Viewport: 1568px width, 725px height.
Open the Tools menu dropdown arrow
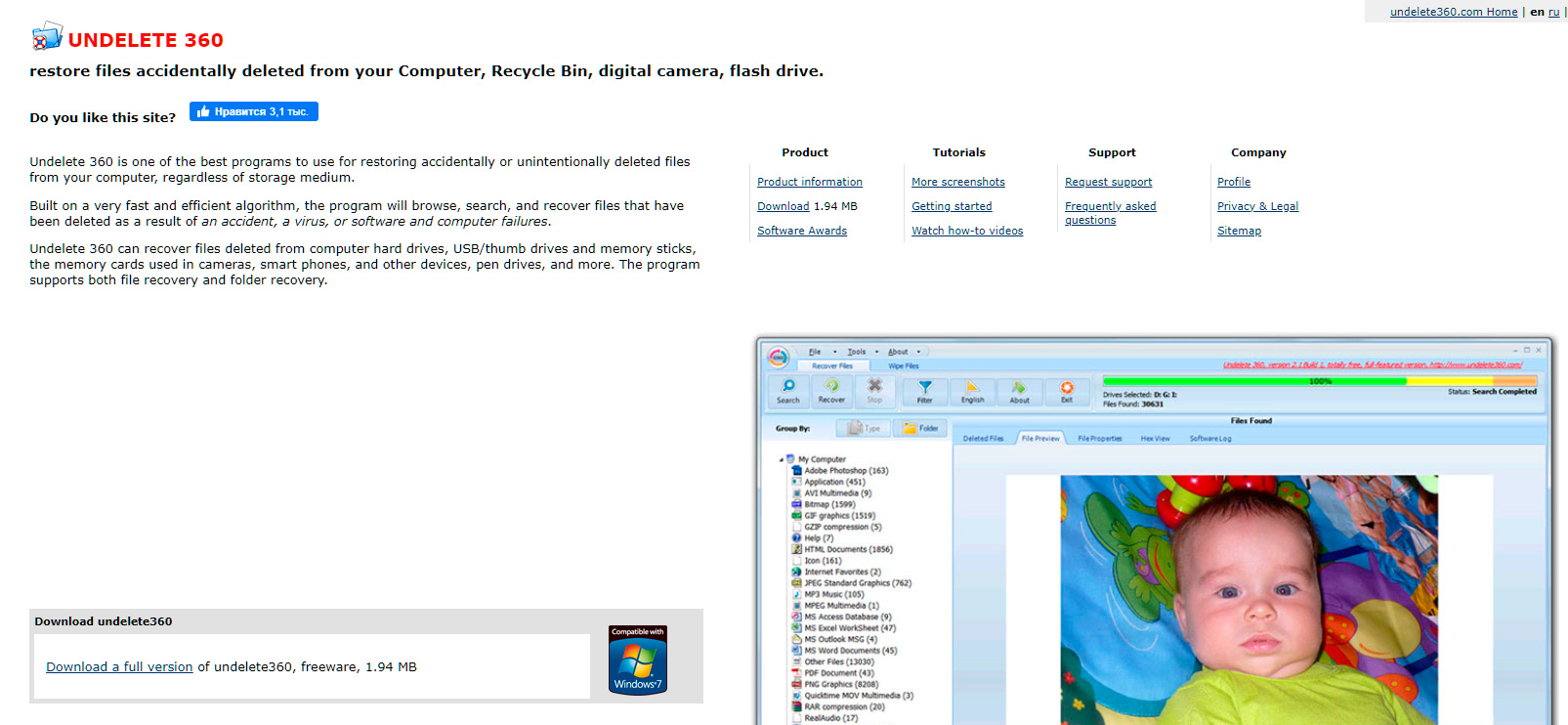pyautogui.click(x=876, y=352)
